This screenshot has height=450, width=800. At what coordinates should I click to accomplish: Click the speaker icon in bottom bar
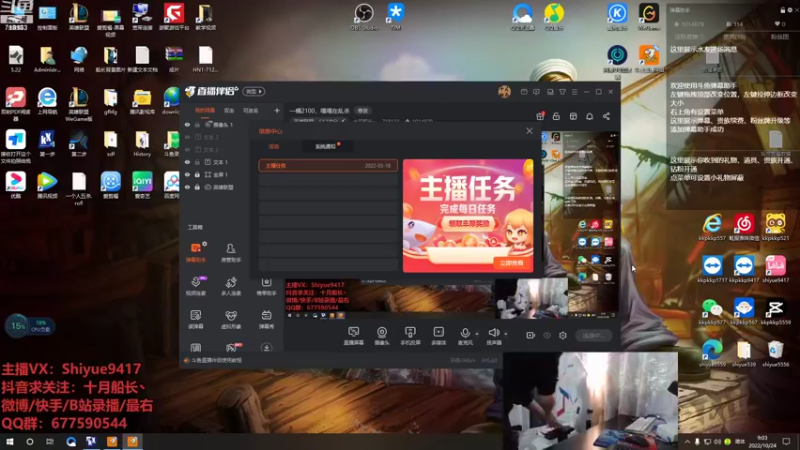(493, 334)
